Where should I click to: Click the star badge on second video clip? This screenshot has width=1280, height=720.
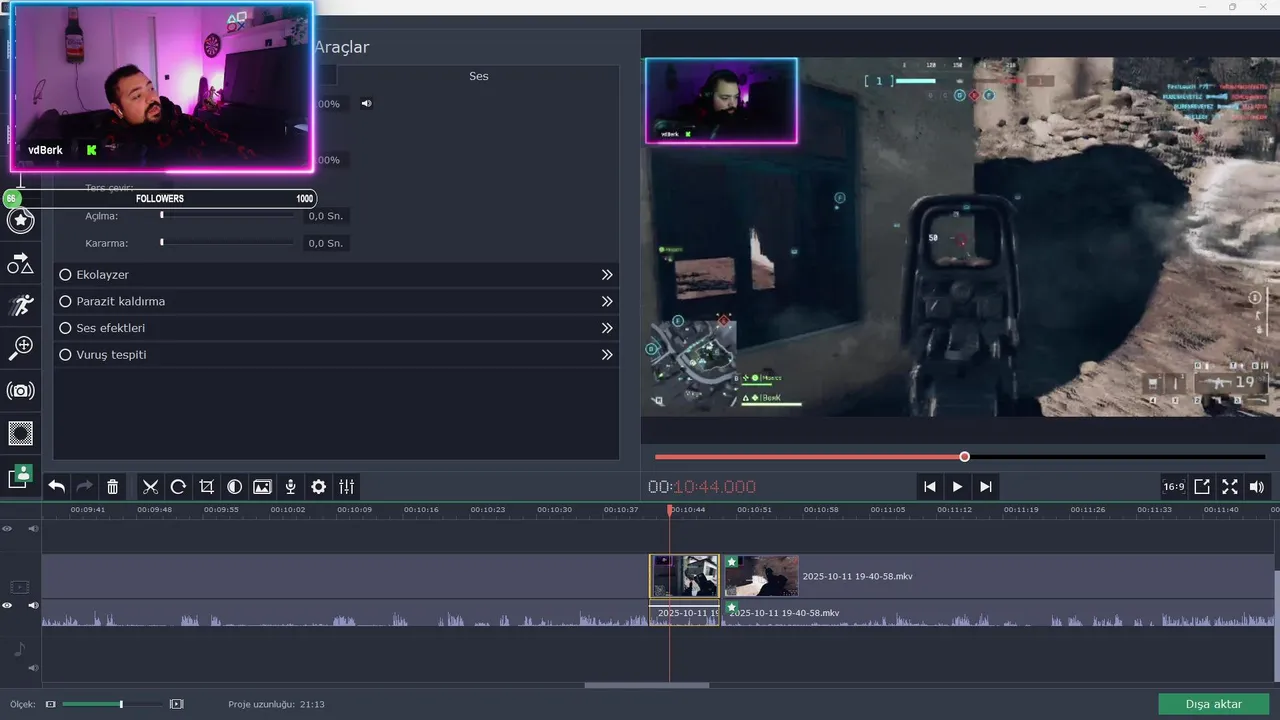tap(731, 562)
